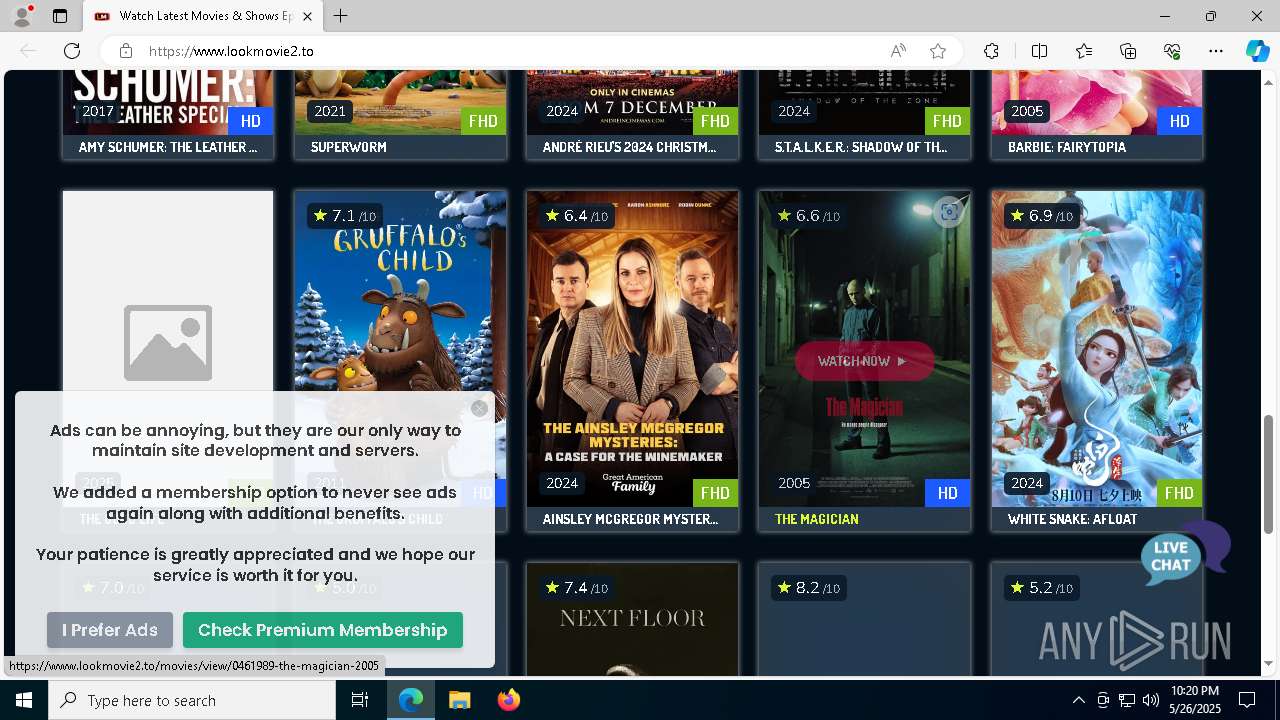Open the network status icon
Screen dimensions: 1280x720
pos(1127,700)
